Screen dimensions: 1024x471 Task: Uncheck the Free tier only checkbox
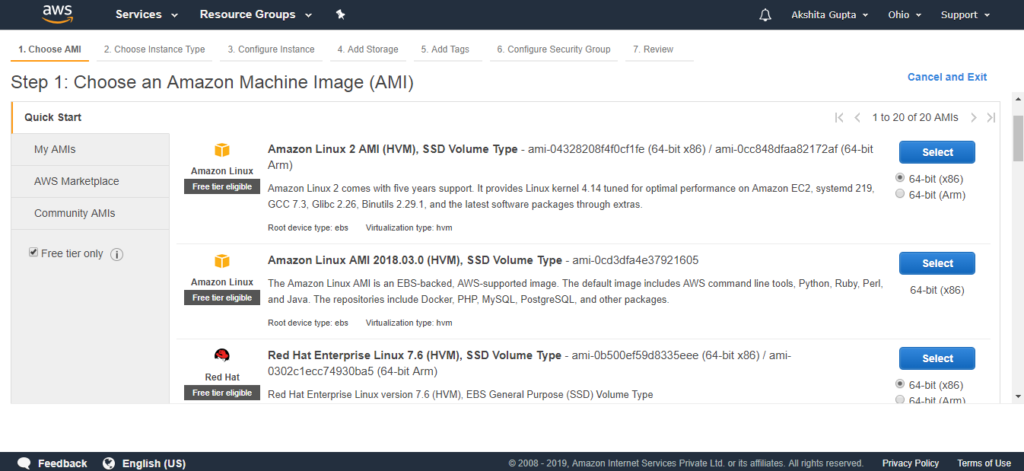(x=33, y=253)
